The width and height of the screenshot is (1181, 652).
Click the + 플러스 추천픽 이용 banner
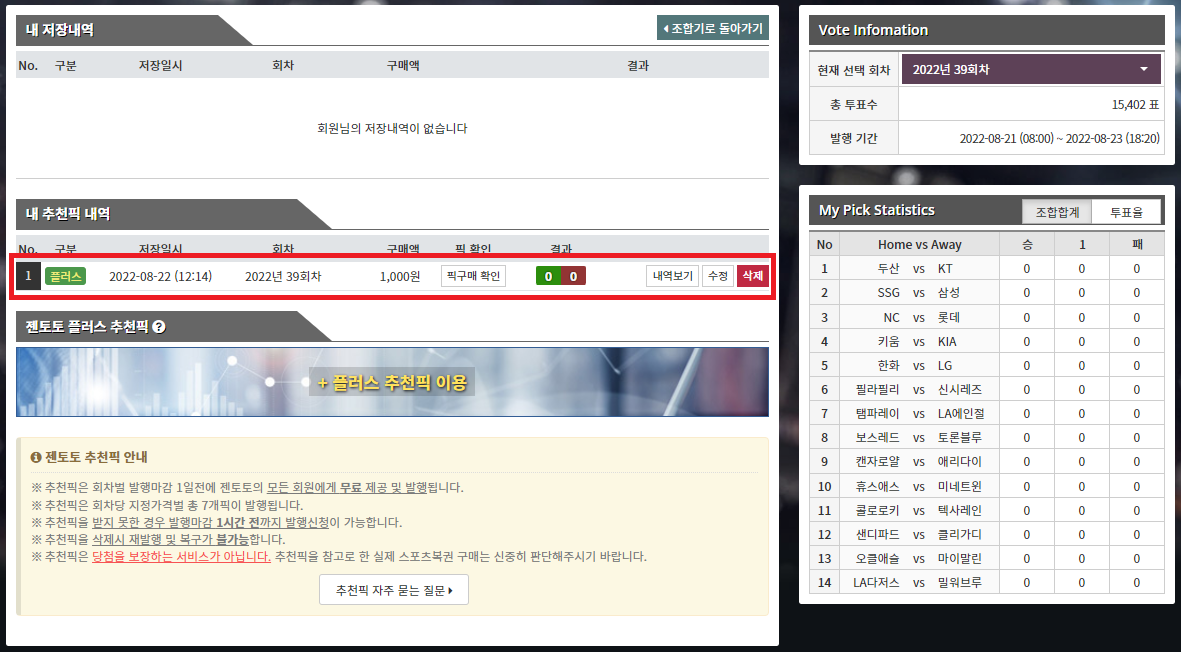click(x=392, y=382)
